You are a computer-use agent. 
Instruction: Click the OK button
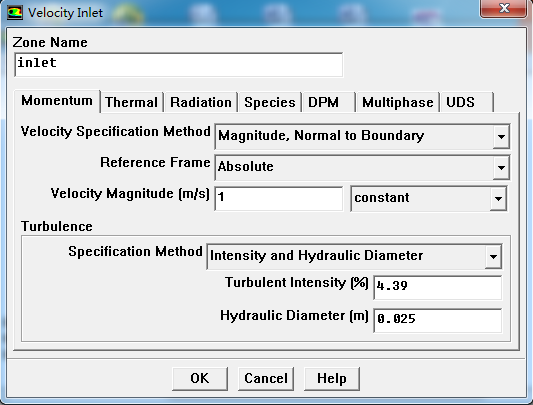pos(200,378)
